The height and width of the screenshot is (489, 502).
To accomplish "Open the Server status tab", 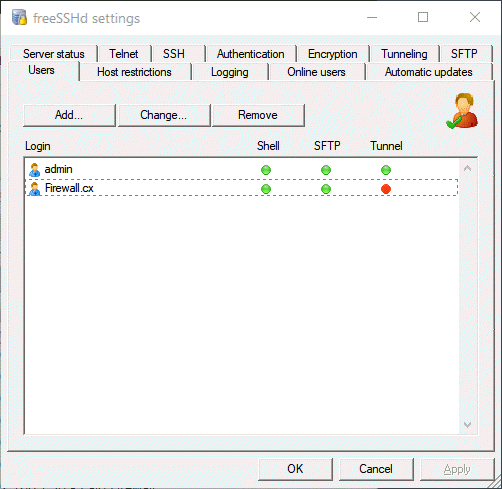I will click(54, 54).
